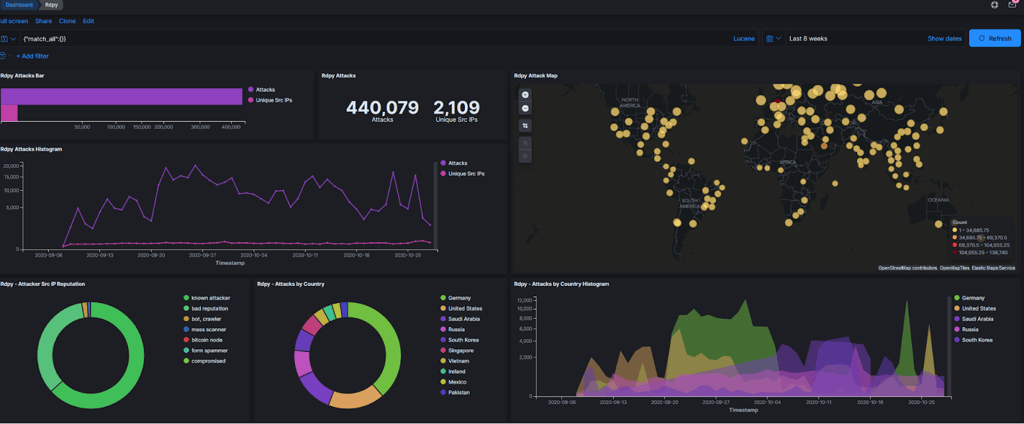Viewport: 1024px width, 424px height.
Task: Toggle Unique Src IPs in Histogram legend
Action: (x=466, y=173)
